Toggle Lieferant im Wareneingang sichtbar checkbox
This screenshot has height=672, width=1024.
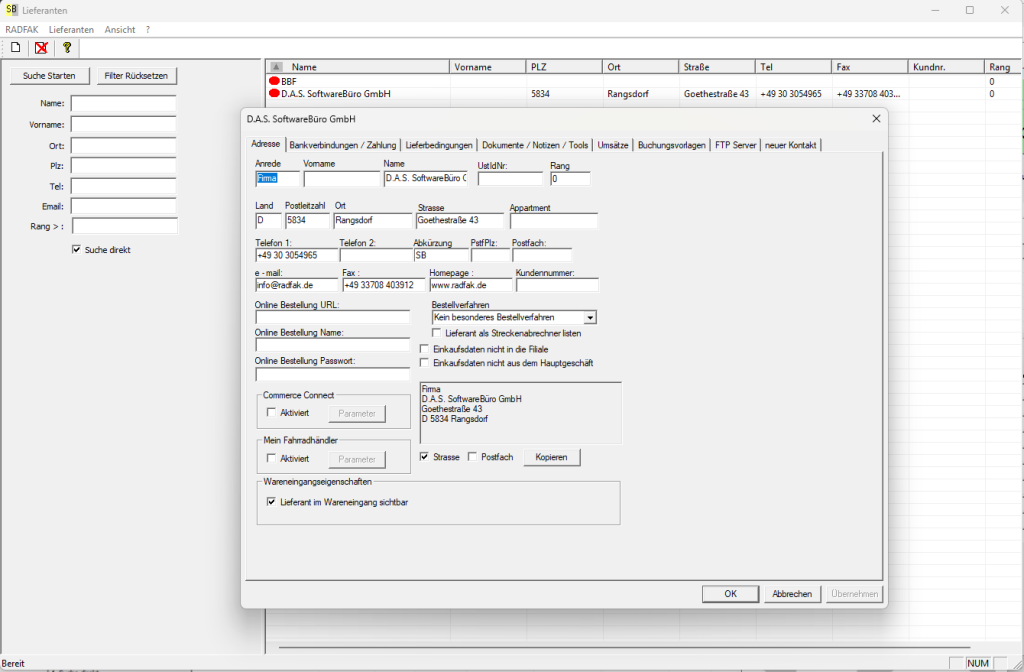(271, 502)
